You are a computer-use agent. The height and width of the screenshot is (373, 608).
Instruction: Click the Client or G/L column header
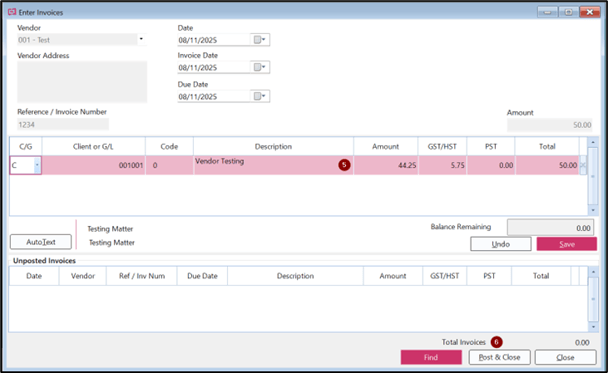pyautogui.click(x=93, y=147)
